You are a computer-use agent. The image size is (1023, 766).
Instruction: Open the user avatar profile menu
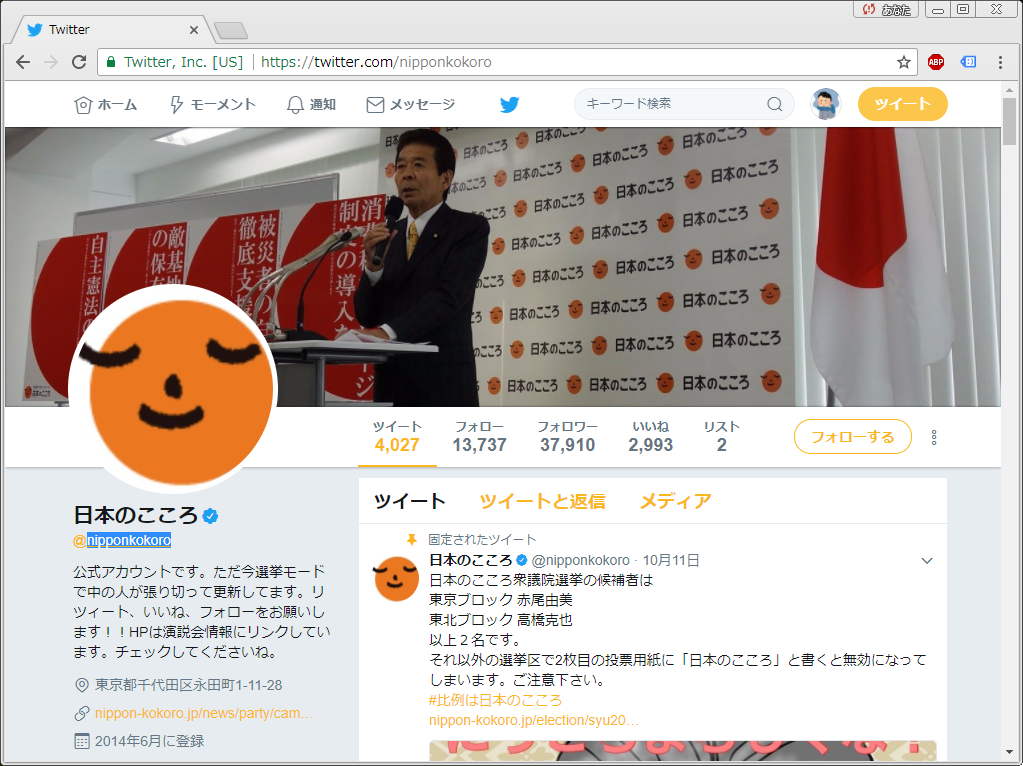point(825,104)
